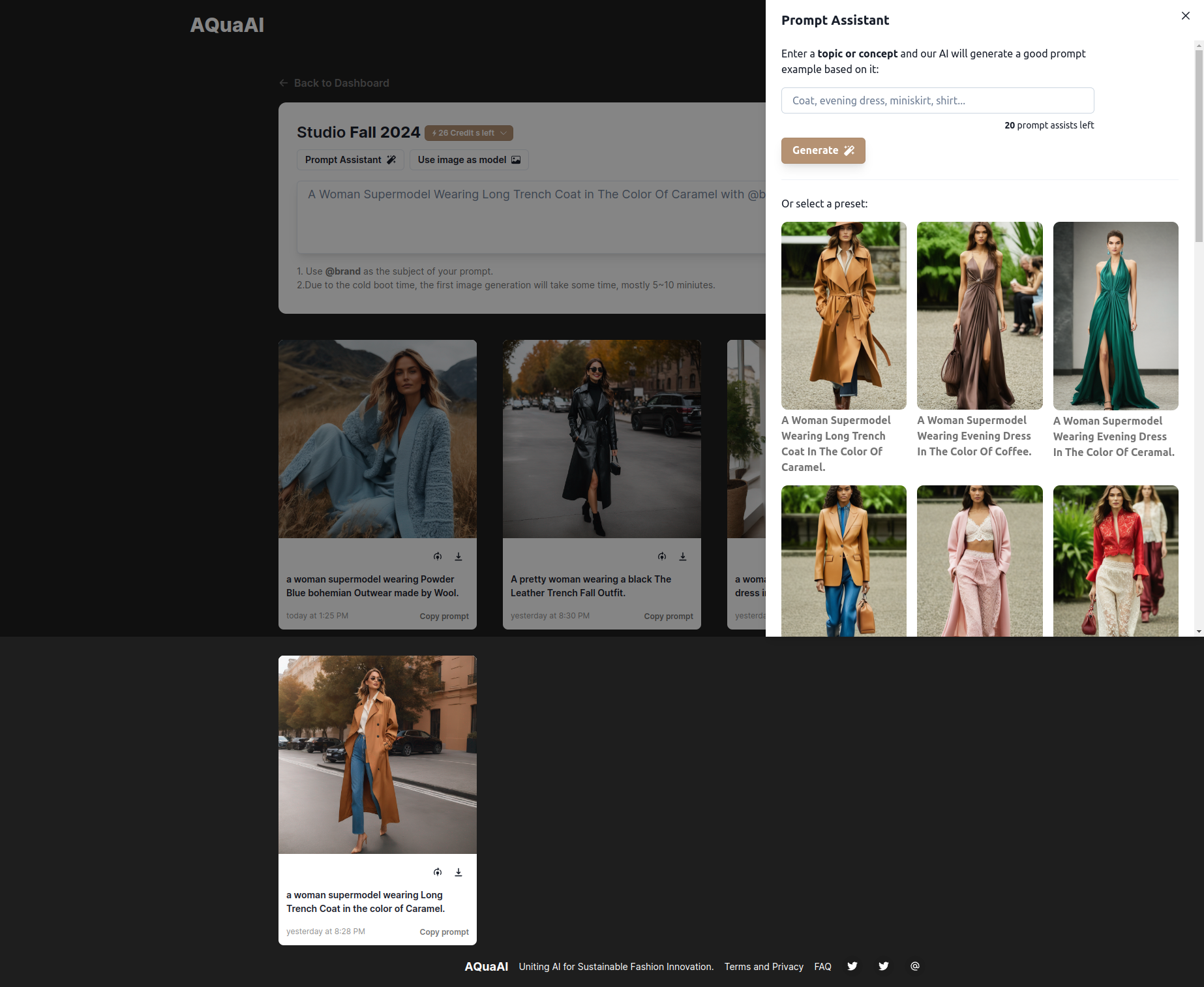1204x987 pixels.
Task: Click into the main prompt text area
Action: point(531,217)
